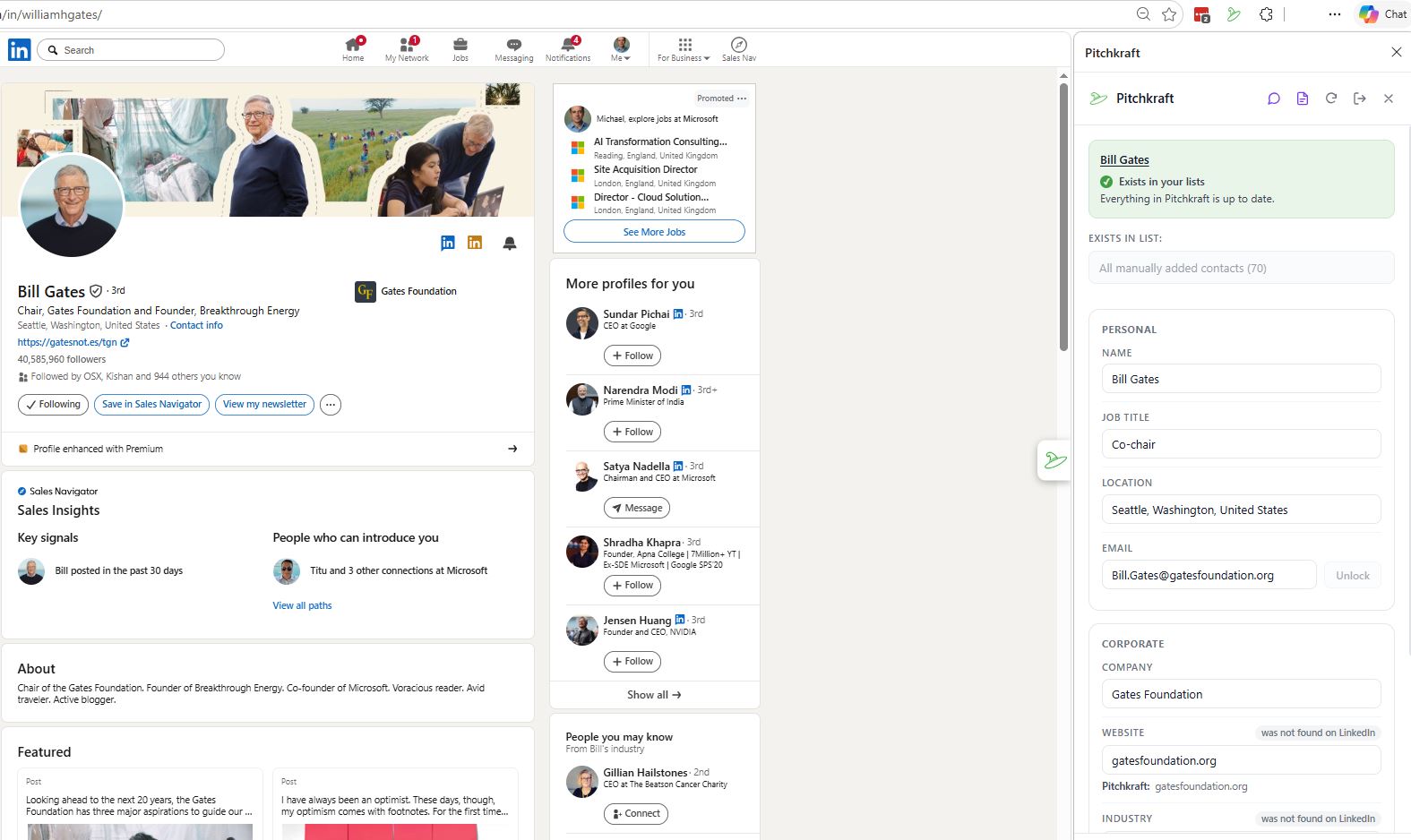Open the browser Extensions puzzle icon
Viewport: 1411px width, 840px height.
click(1266, 14)
